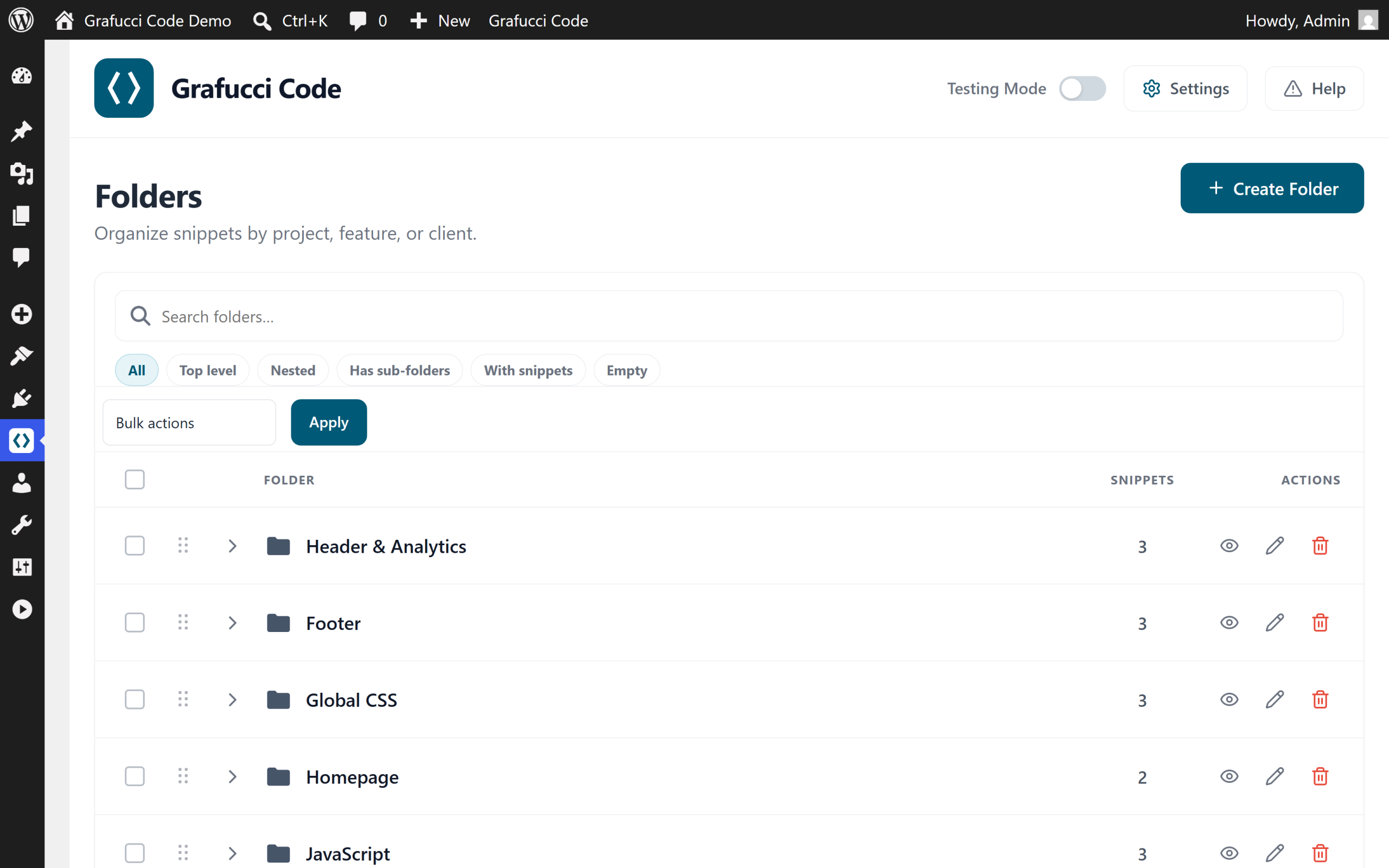This screenshot has width=1389, height=868.
Task: Open the Tools wrench sidebar icon
Action: click(22, 525)
